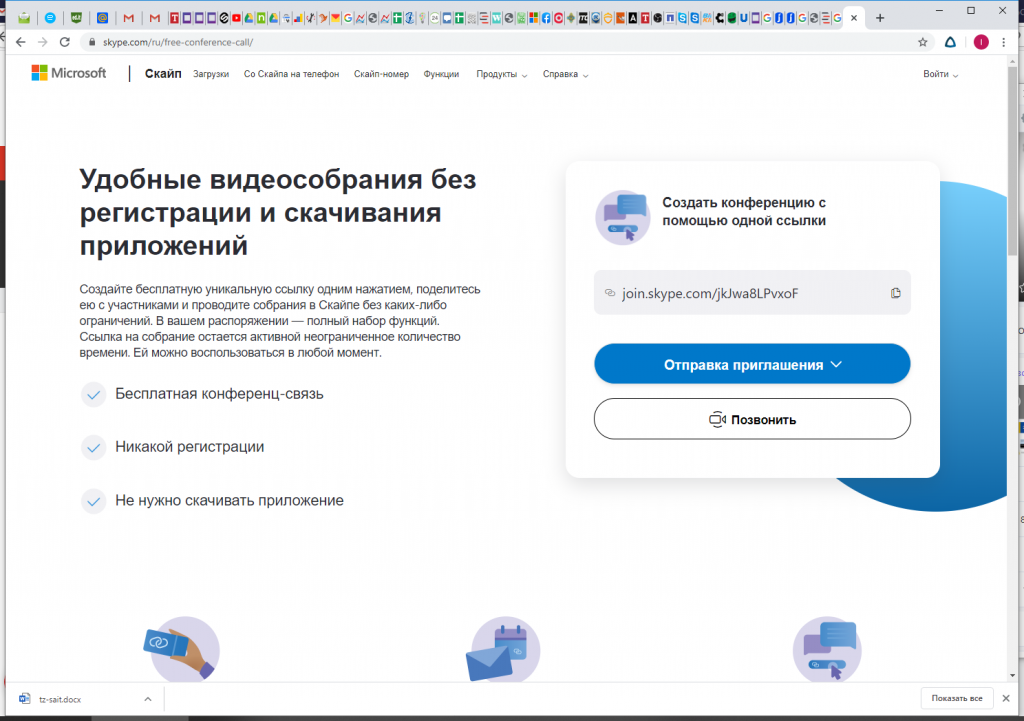
Task: Click 'Создать конференцию с помощью одной ссылки' heading
Action: (744, 212)
